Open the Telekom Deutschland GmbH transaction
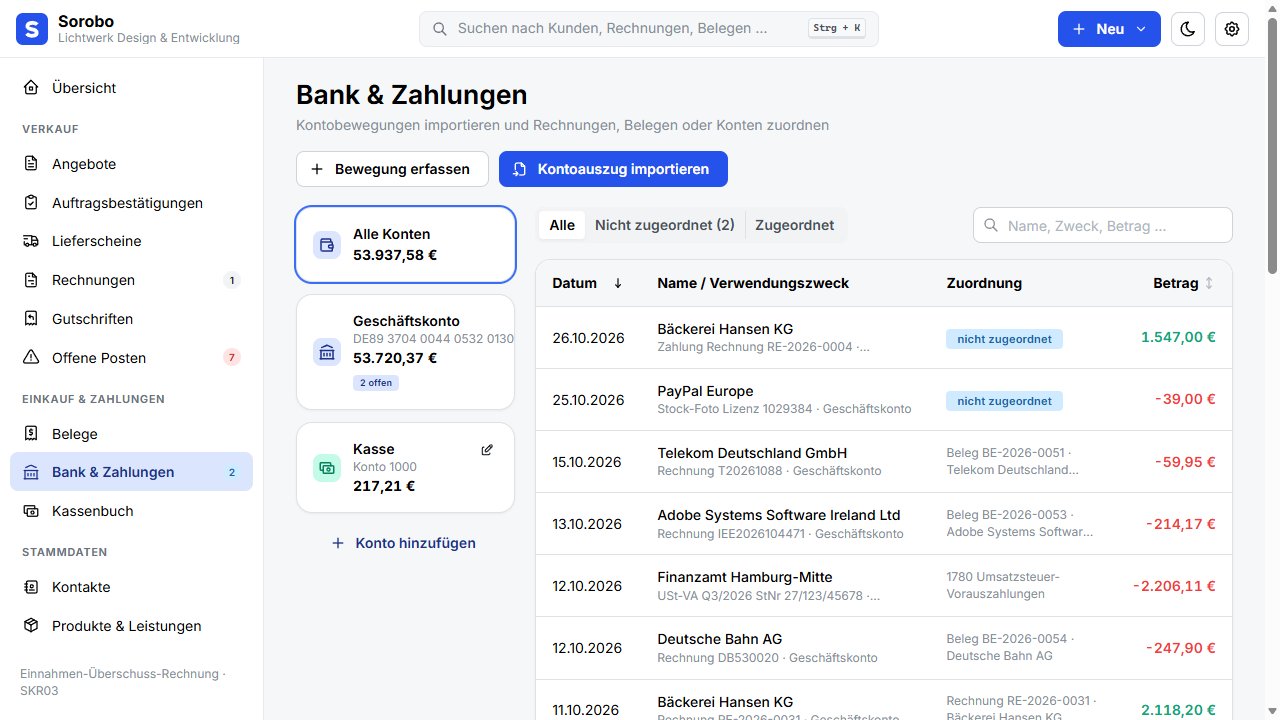This screenshot has width=1280, height=720. pos(884,462)
